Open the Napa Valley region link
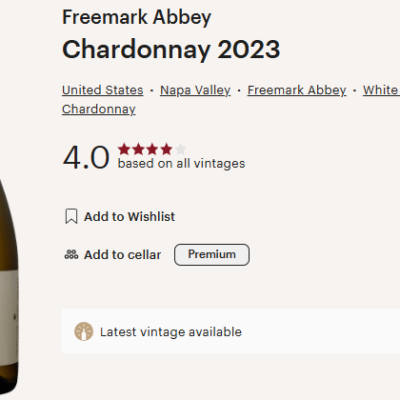The width and height of the screenshot is (400, 400). click(195, 90)
